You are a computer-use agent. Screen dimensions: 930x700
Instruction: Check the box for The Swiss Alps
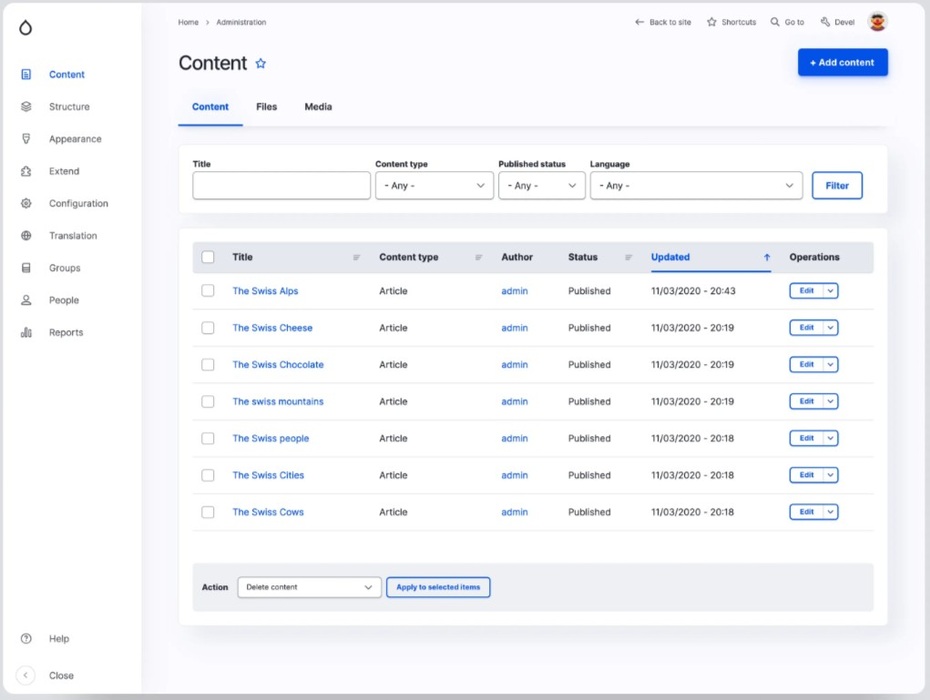208,291
